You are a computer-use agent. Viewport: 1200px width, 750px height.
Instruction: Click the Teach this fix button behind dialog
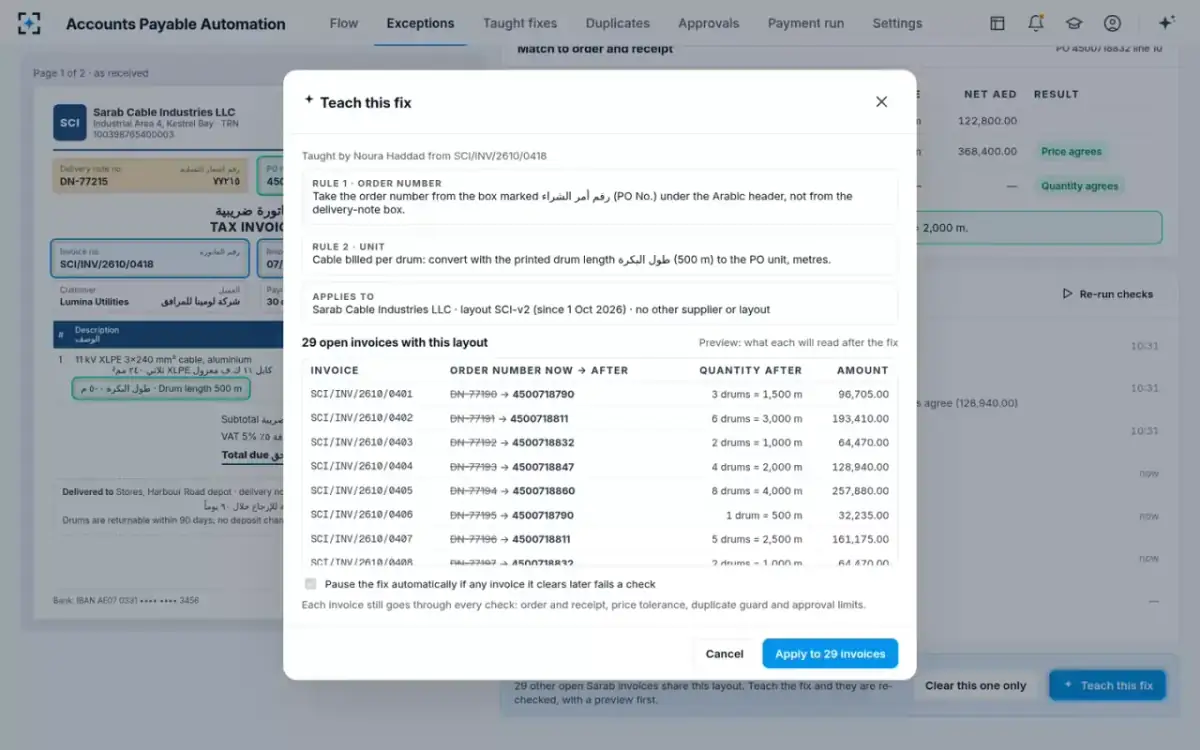[x=1107, y=686]
